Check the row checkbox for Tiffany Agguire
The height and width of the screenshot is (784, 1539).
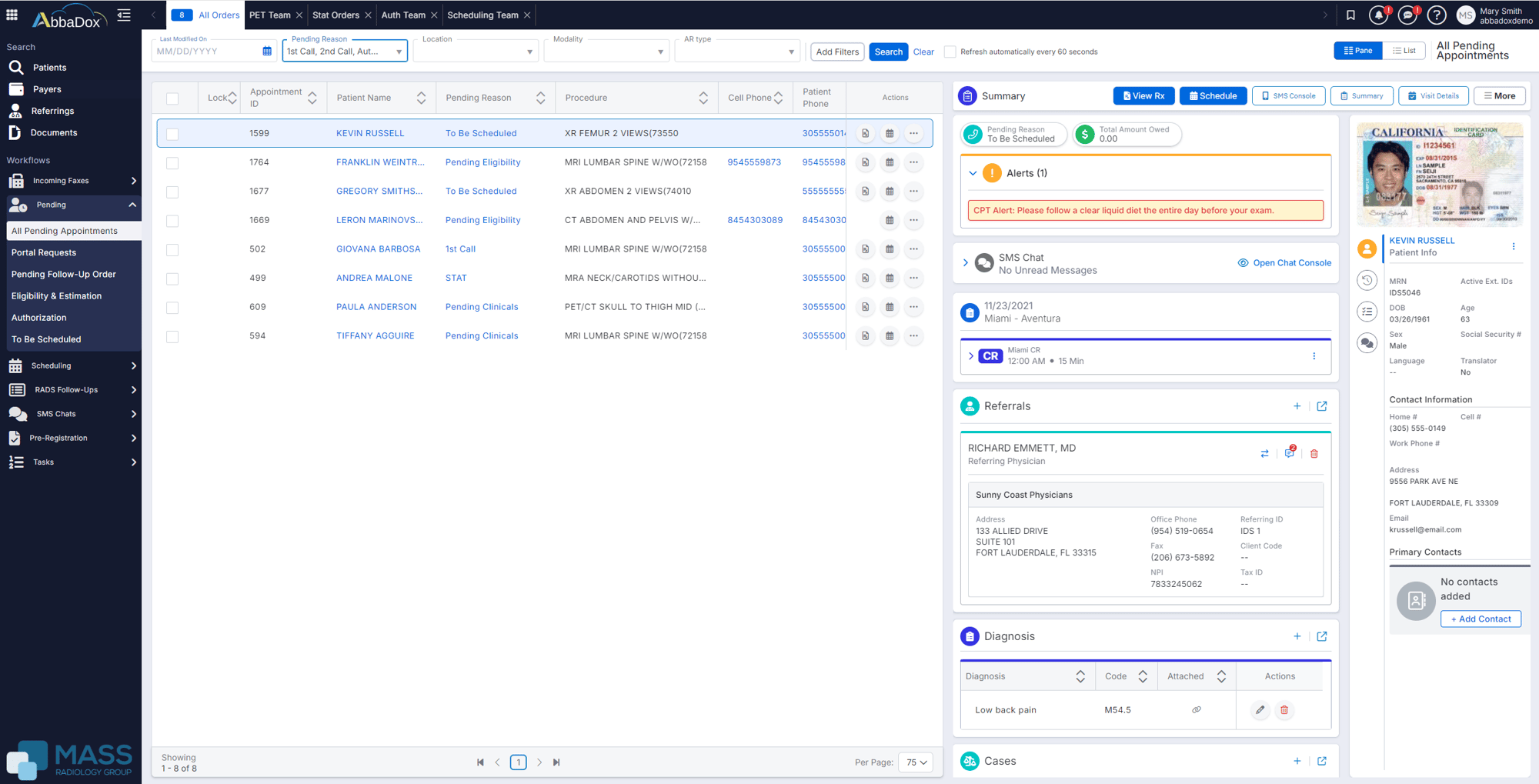[172, 336]
